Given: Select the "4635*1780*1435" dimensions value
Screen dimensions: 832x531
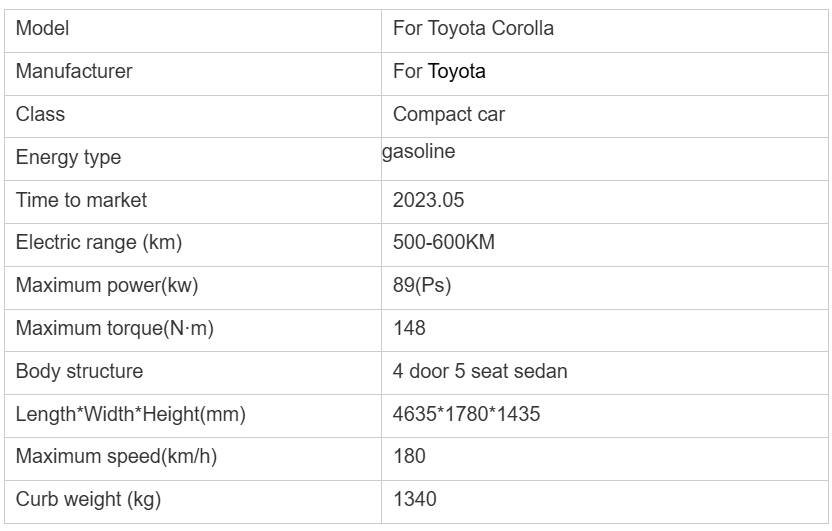Looking at the screenshot, I should click(467, 415).
